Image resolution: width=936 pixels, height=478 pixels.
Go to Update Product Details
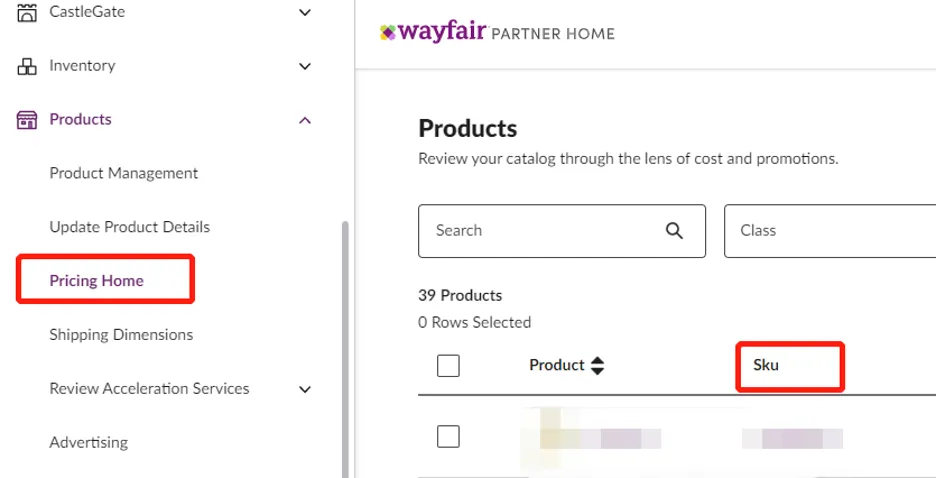coord(130,227)
